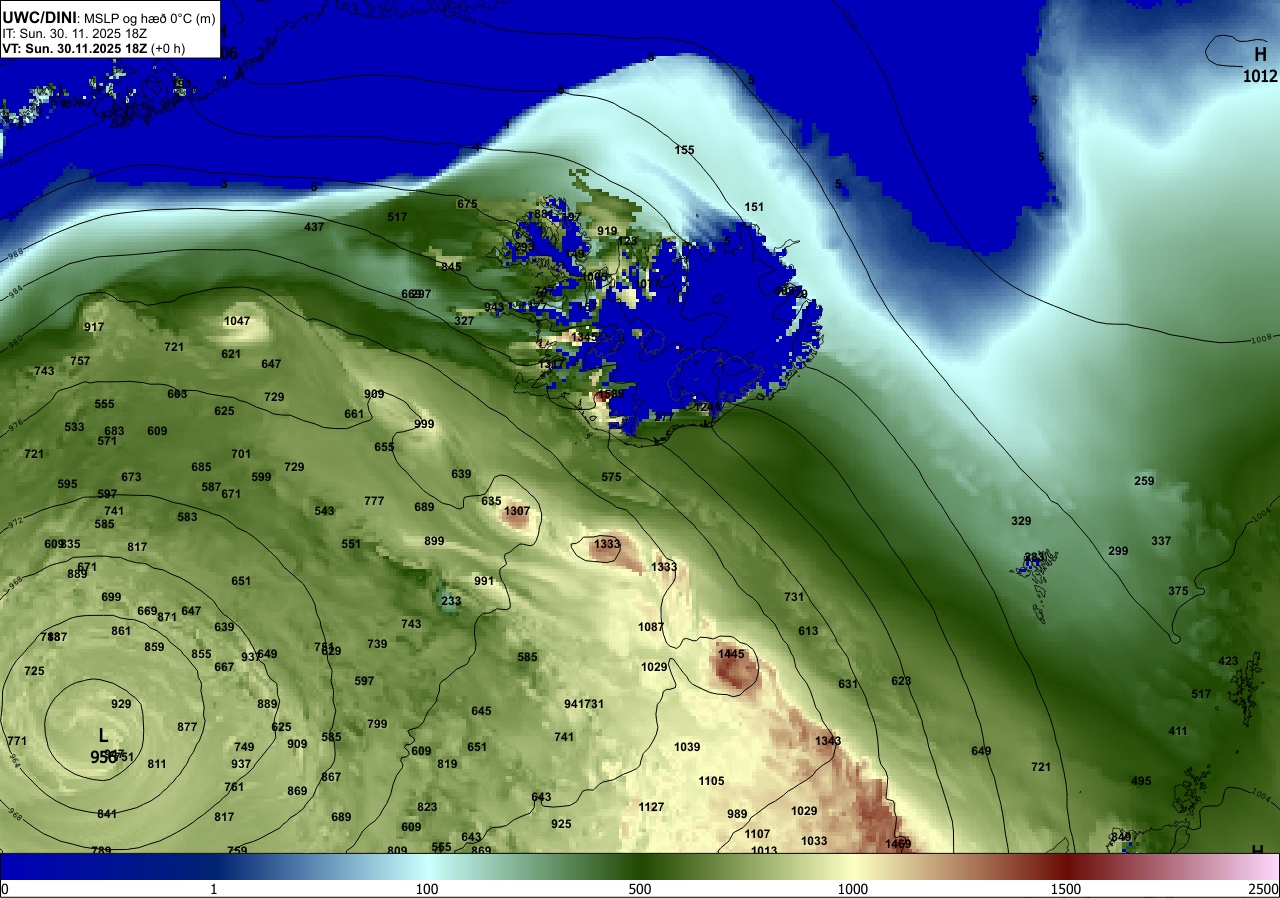
Task: Click the 929 value near the low
Action: pos(121,704)
